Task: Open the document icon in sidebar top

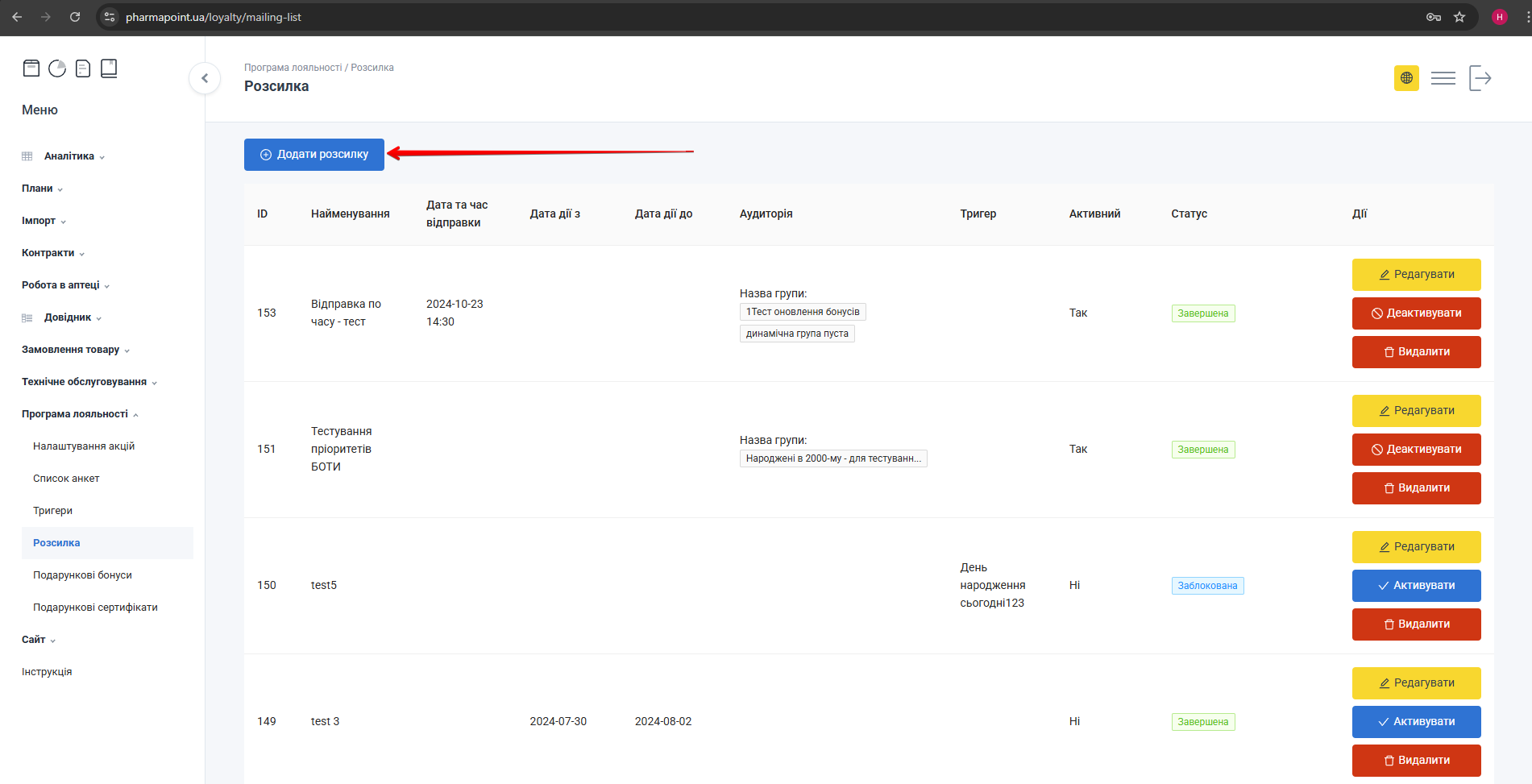Action: 83,68
